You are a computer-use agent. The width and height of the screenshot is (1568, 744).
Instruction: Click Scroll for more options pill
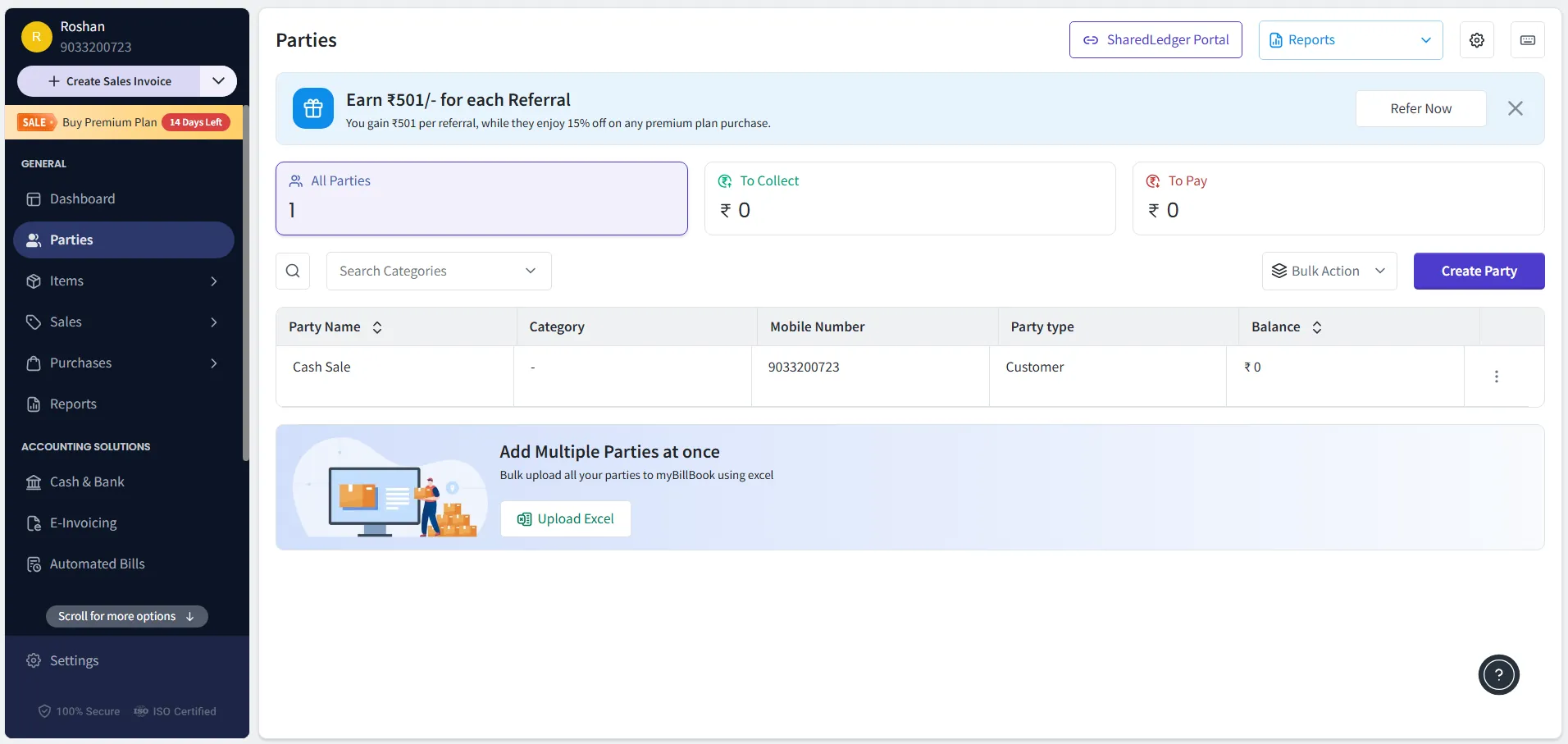(127, 617)
